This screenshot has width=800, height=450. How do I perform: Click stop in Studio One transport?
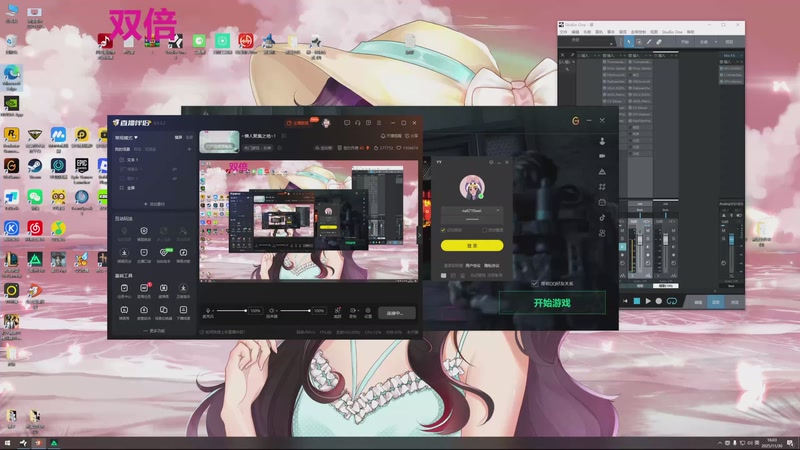click(x=637, y=301)
